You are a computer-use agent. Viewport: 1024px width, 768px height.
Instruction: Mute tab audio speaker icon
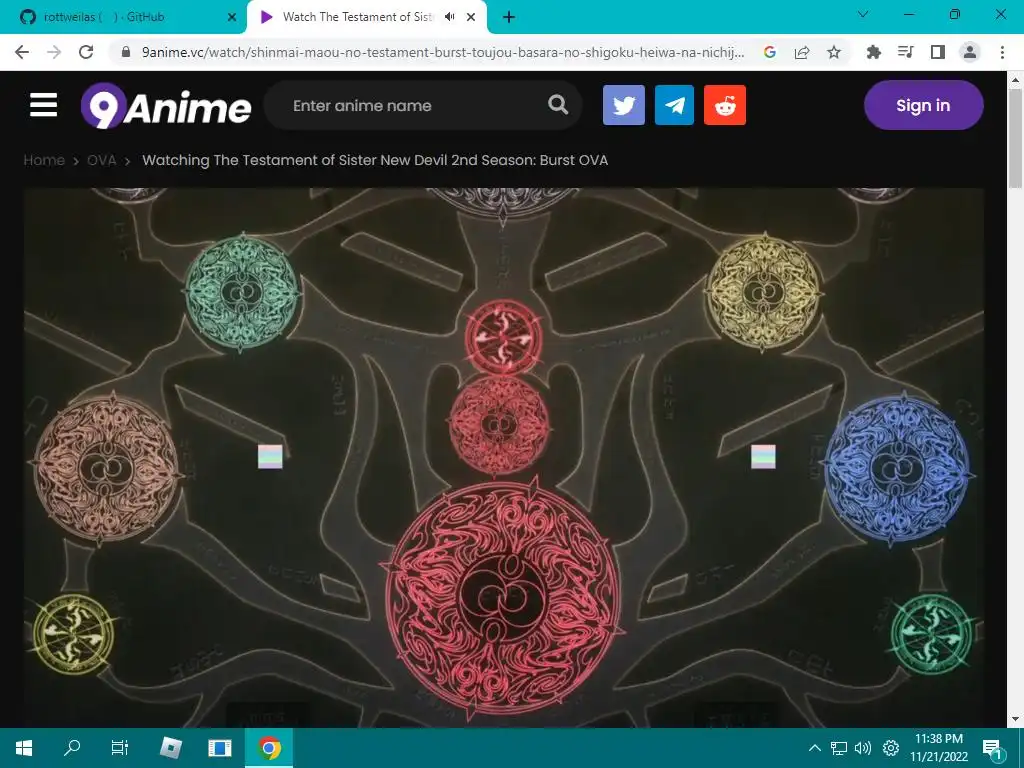[449, 17]
